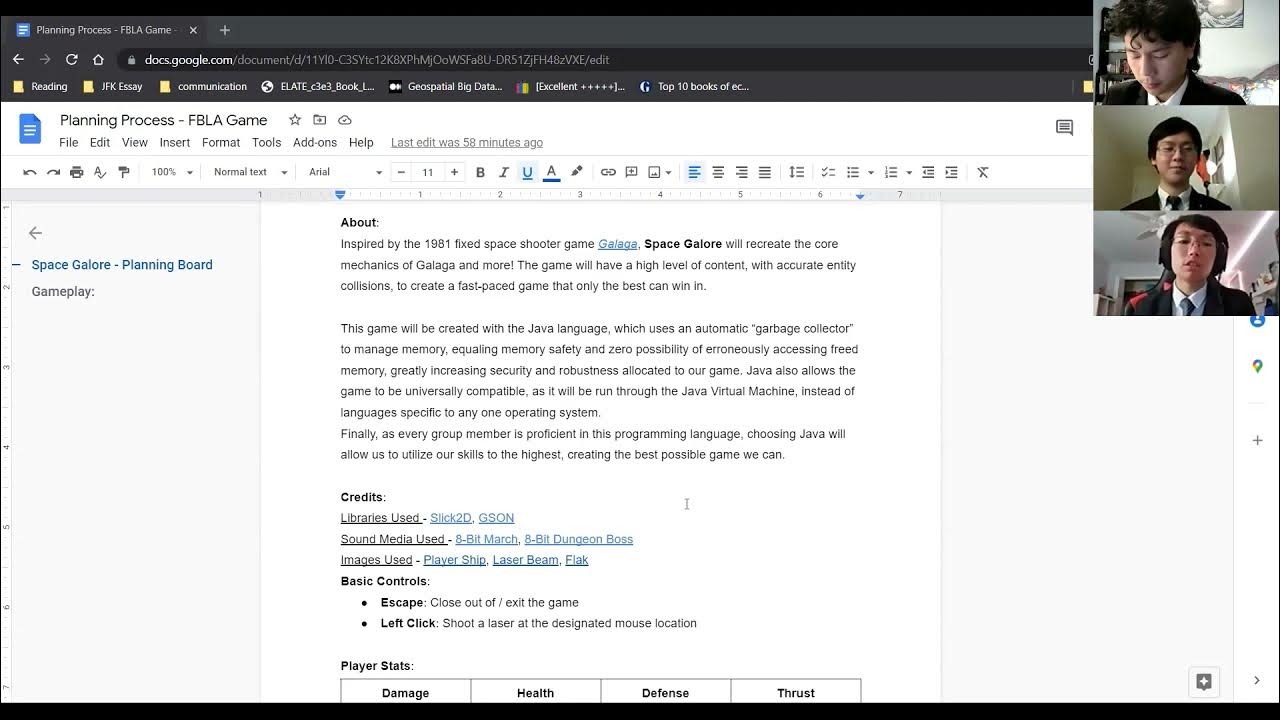Open the File menu
1280x720 pixels.
coord(68,143)
